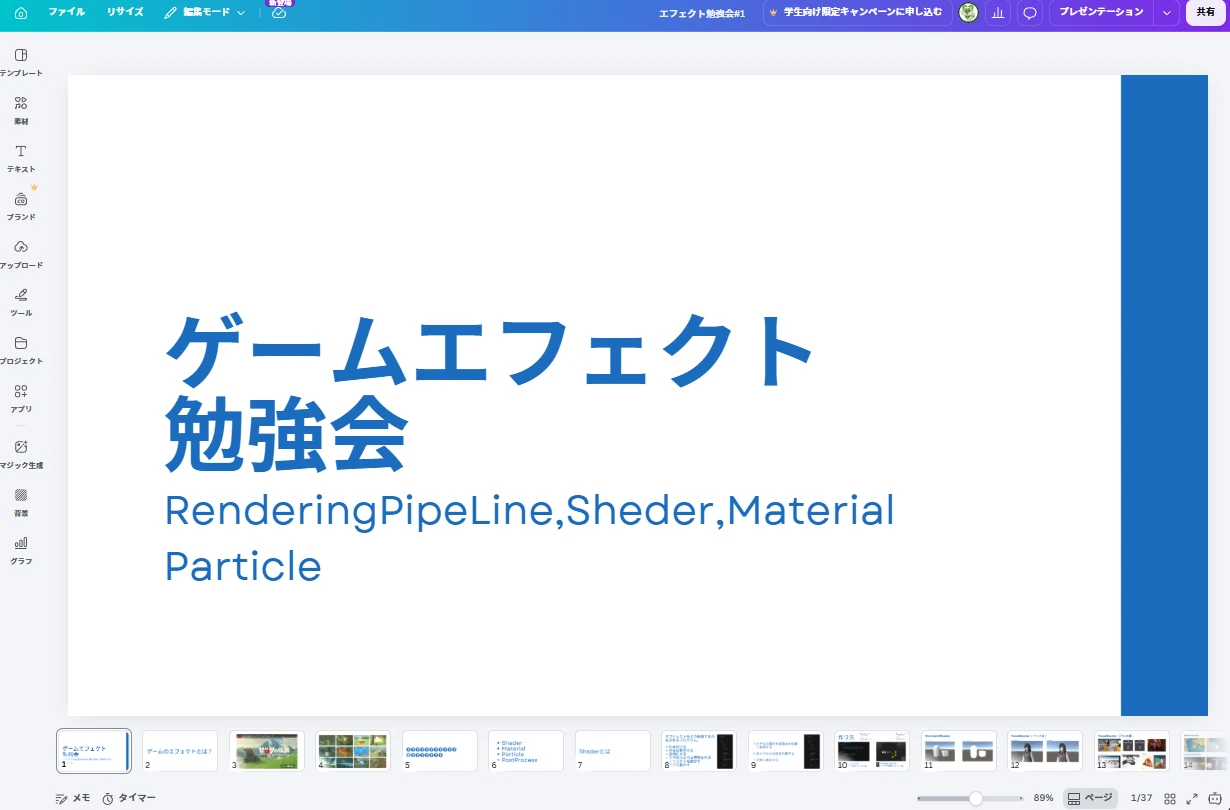Screen dimensions: 1230x810
Task: Select slide 4 thumbnail with image grid
Action: pyautogui.click(x=353, y=750)
